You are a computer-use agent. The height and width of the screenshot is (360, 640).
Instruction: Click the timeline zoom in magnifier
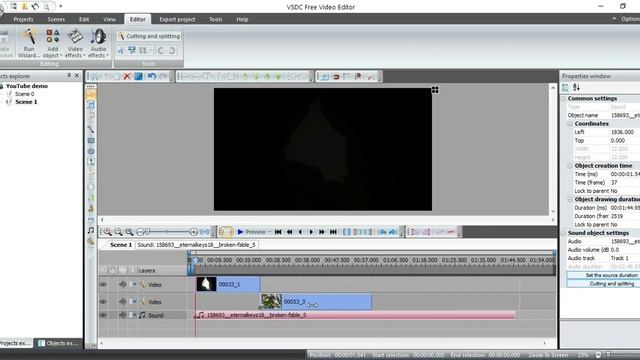coord(107,232)
